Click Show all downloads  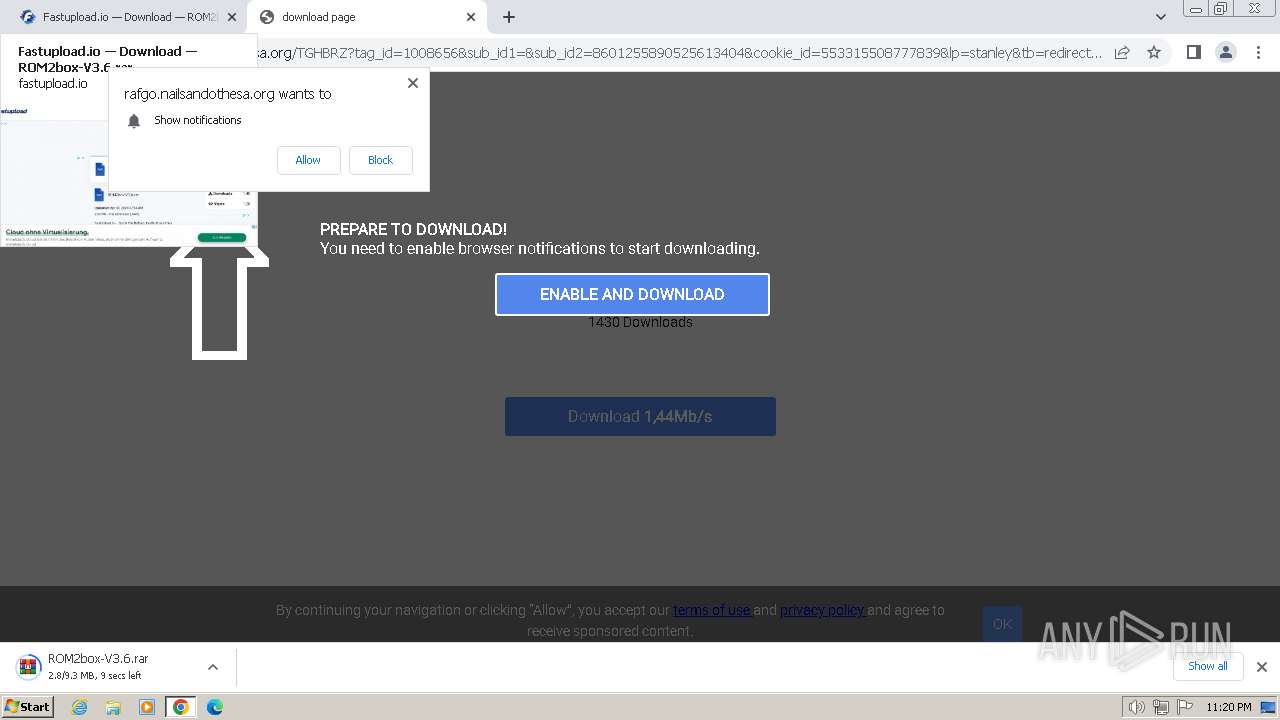click(x=1207, y=666)
